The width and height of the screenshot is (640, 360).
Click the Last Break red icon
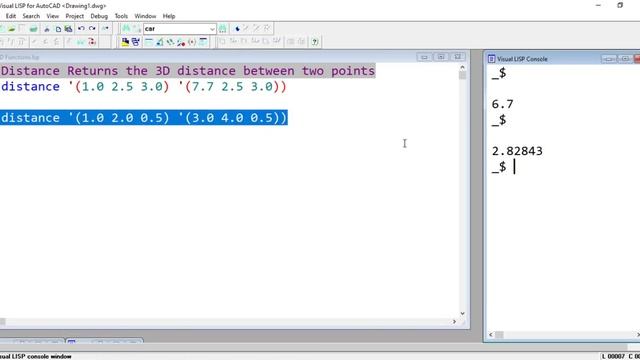pos(92,42)
